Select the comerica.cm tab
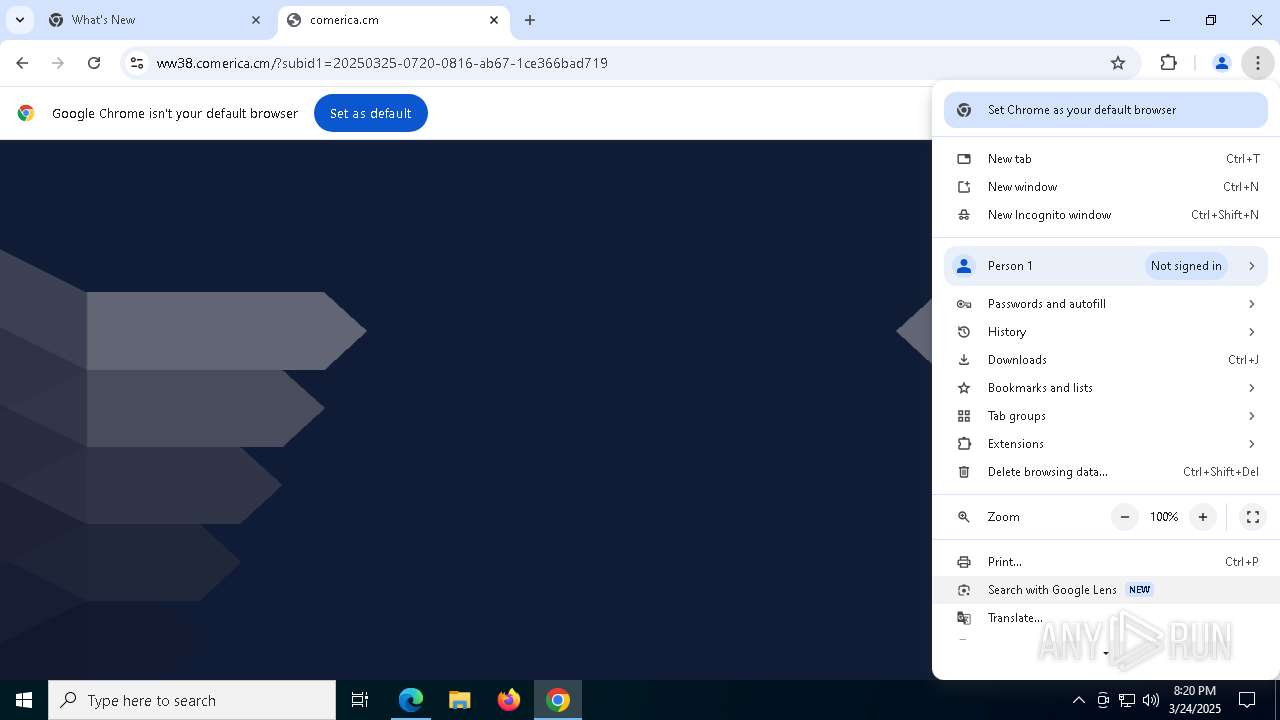1280x720 pixels. [393, 20]
